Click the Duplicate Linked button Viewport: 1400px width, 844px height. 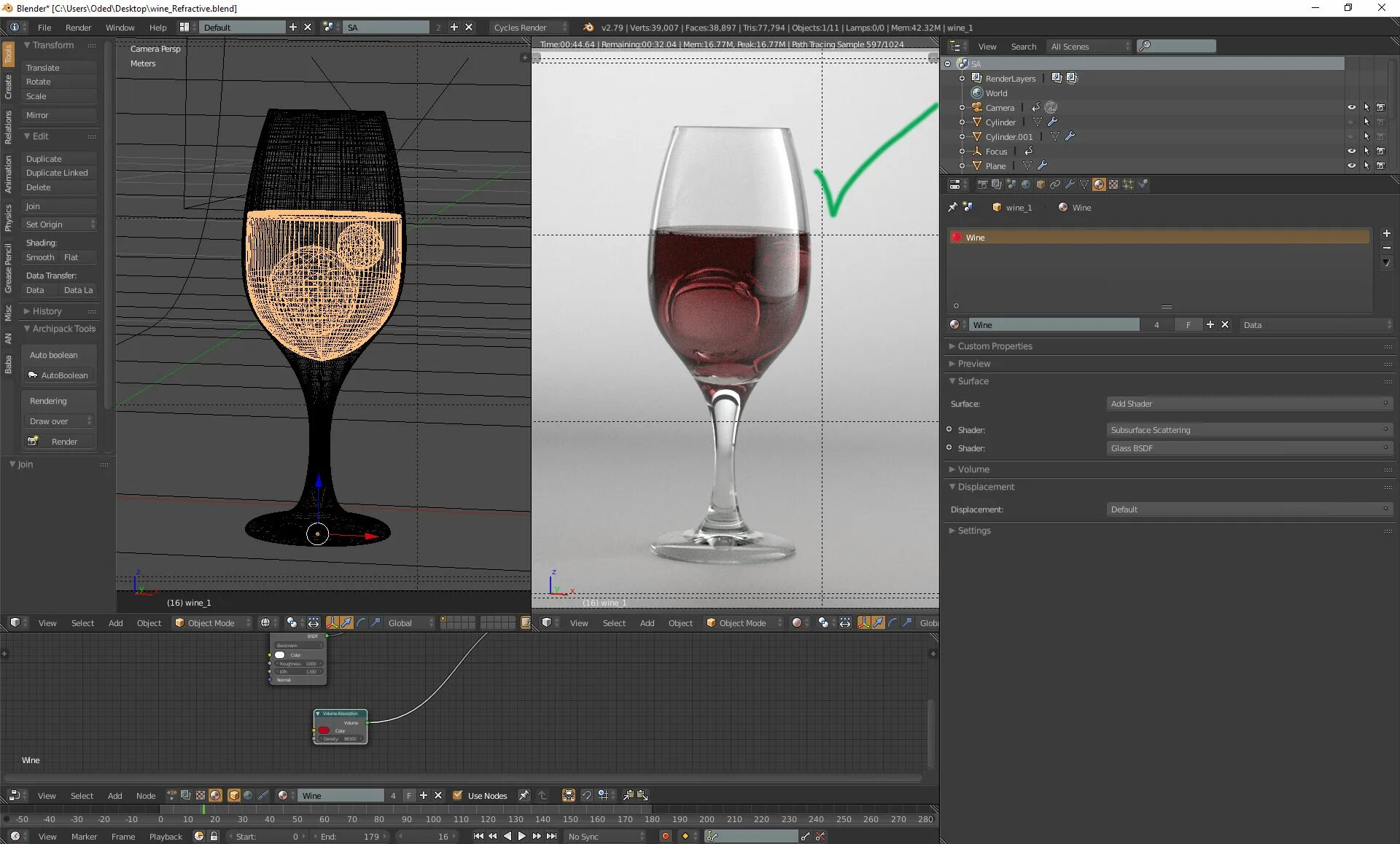(57, 173)
